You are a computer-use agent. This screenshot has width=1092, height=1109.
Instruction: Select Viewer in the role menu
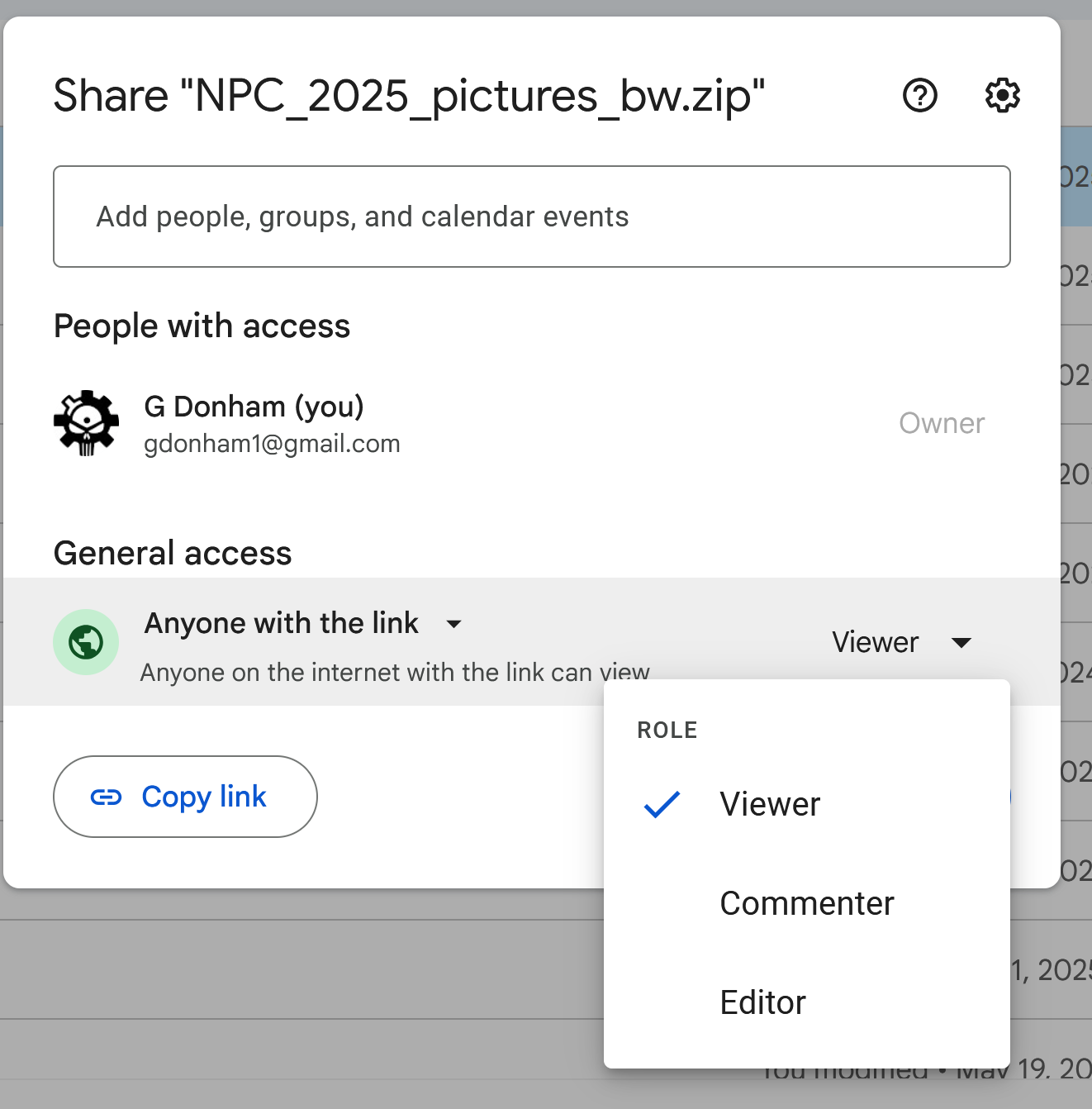click(770, 804)
